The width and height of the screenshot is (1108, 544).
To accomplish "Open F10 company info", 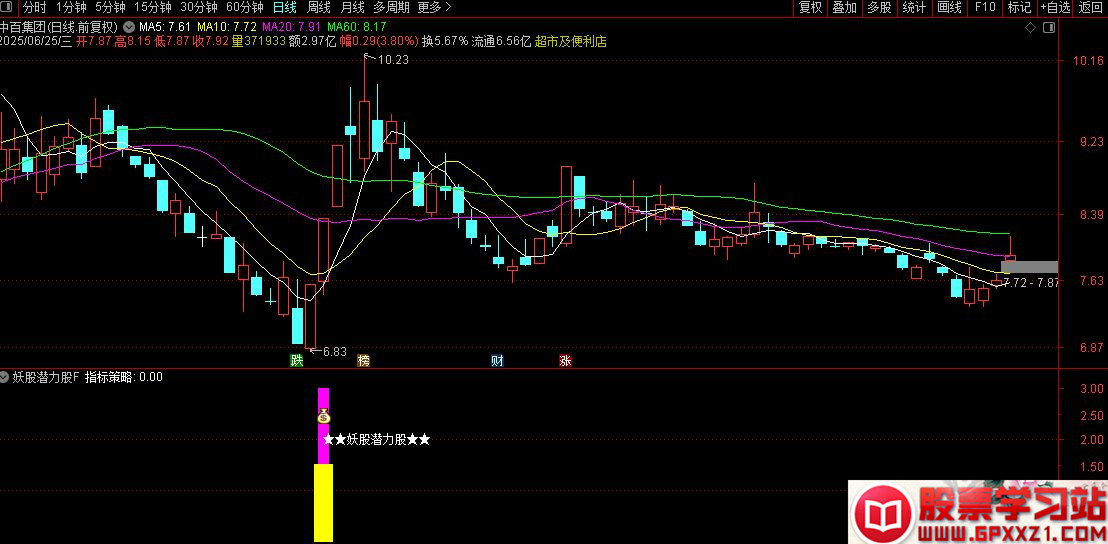I will coord(985,8).
